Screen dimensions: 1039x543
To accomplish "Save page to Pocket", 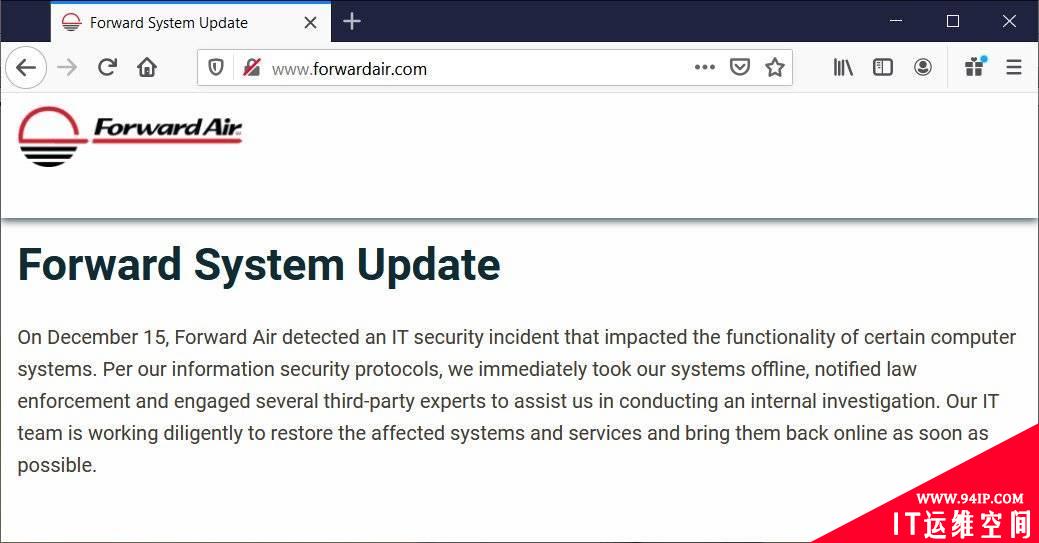I will 739,68.
